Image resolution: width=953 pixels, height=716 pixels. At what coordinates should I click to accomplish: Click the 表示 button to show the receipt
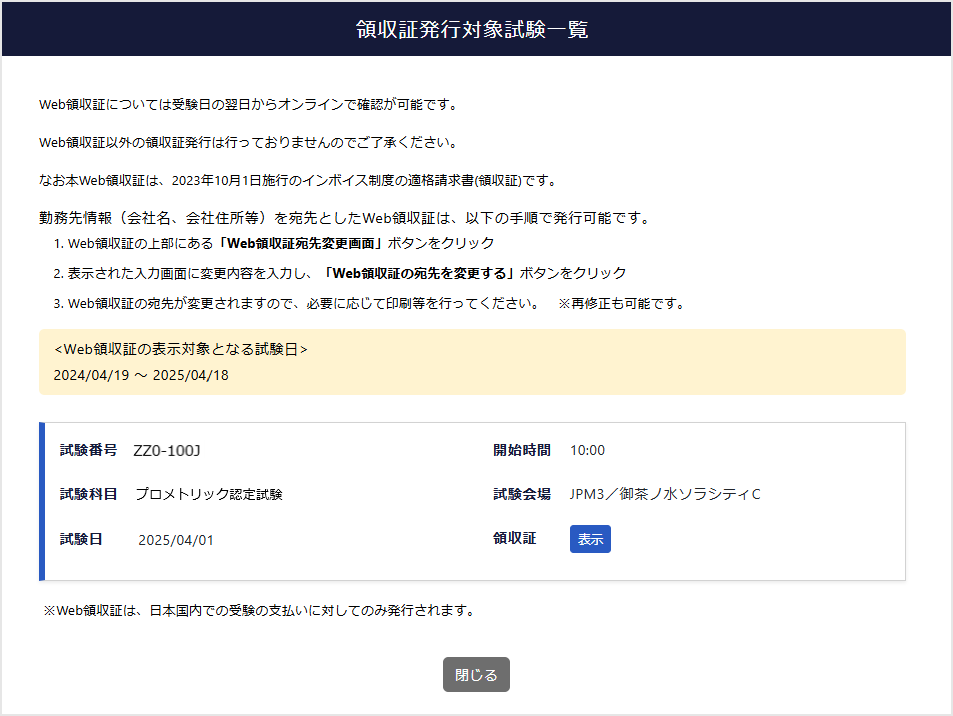[x=590, y=538]
